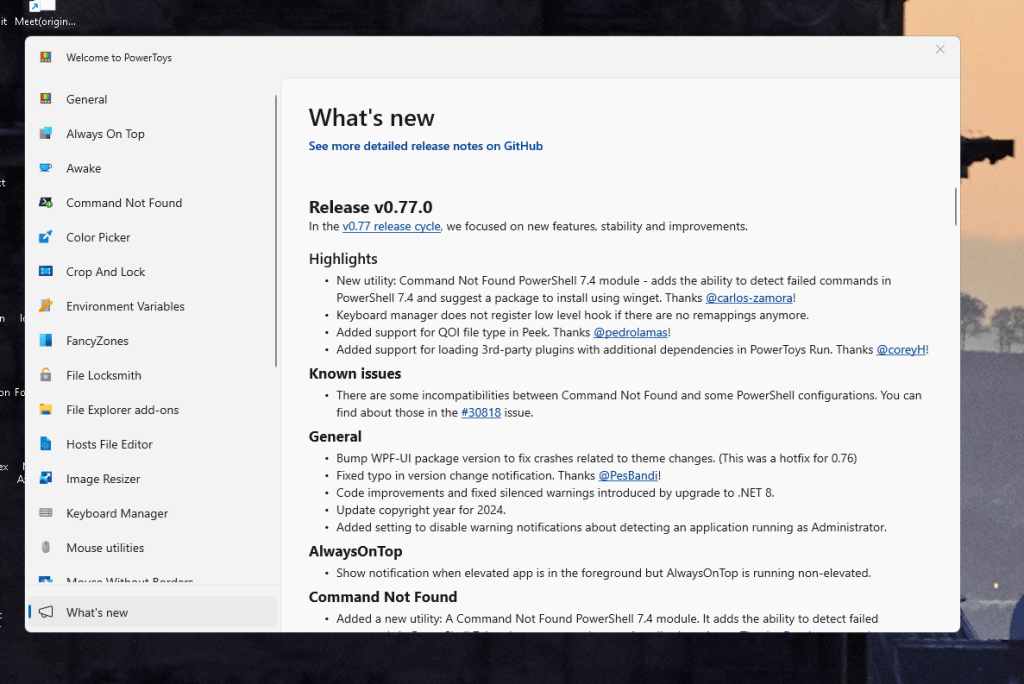Click the General sidebar icon
Image resolution: width=1024 pixels, height=684 pixels.
click(46, 99)
